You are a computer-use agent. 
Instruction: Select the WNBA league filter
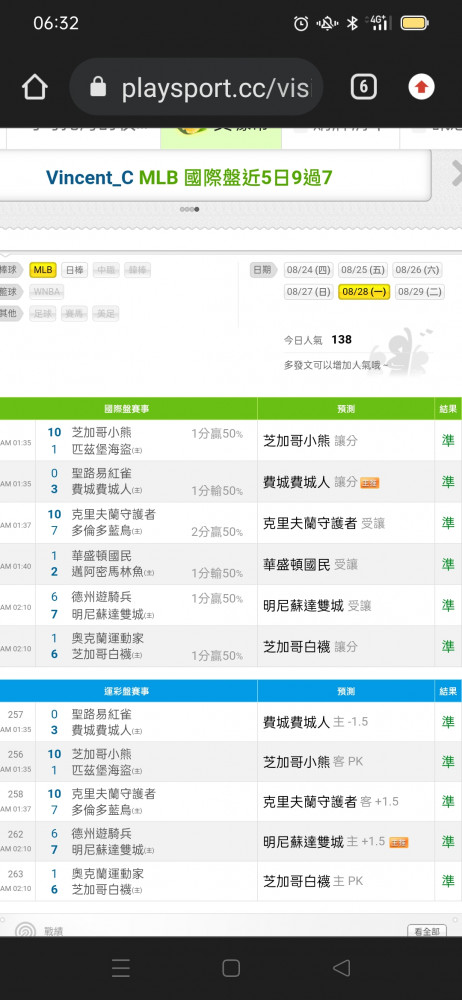point(47,292)
